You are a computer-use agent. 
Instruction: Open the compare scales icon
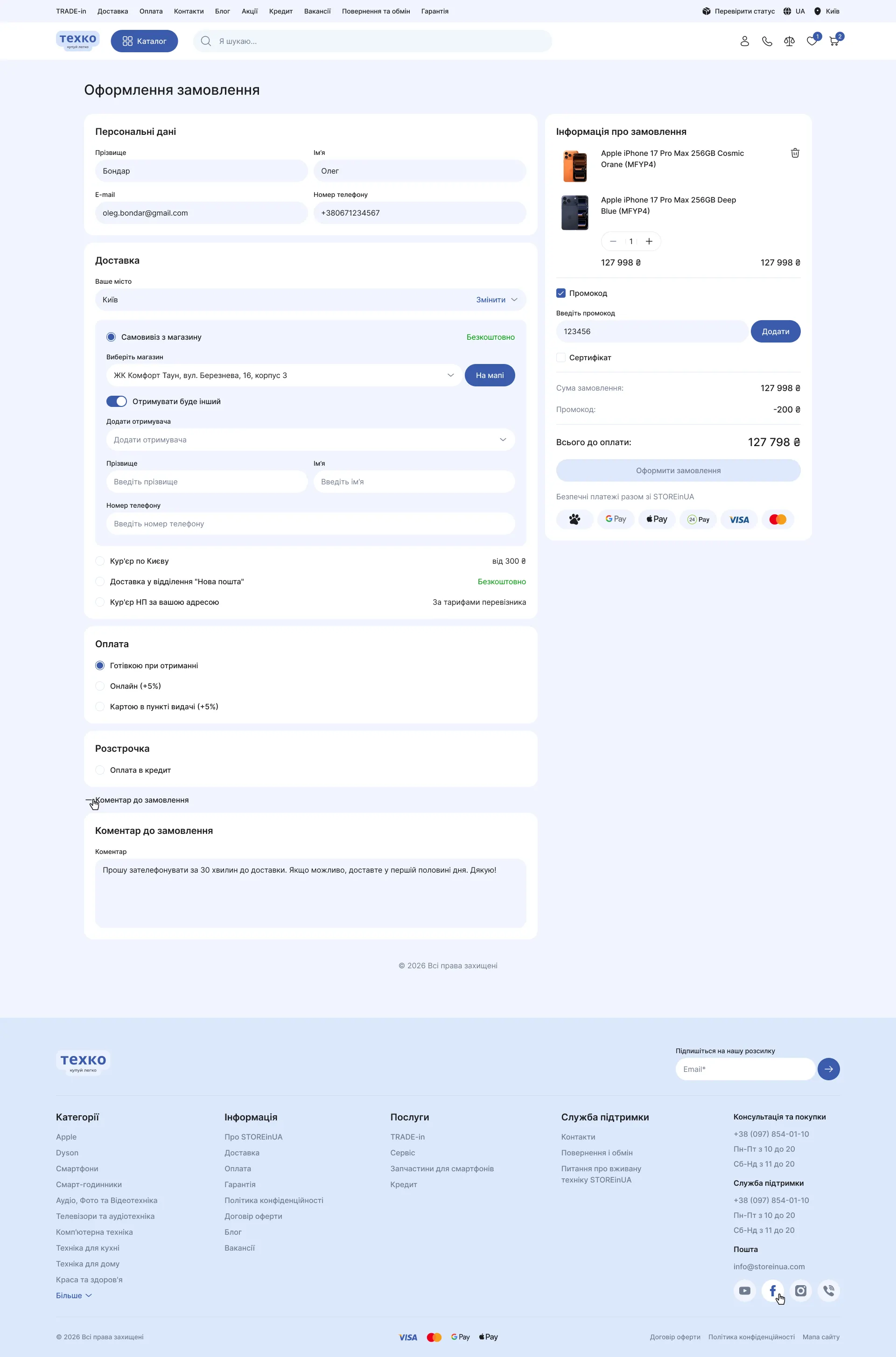pyautogui.click(x=789, y=41)
